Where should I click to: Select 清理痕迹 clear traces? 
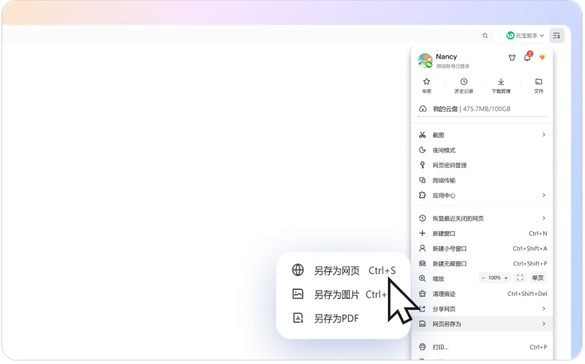click(482, 294)
